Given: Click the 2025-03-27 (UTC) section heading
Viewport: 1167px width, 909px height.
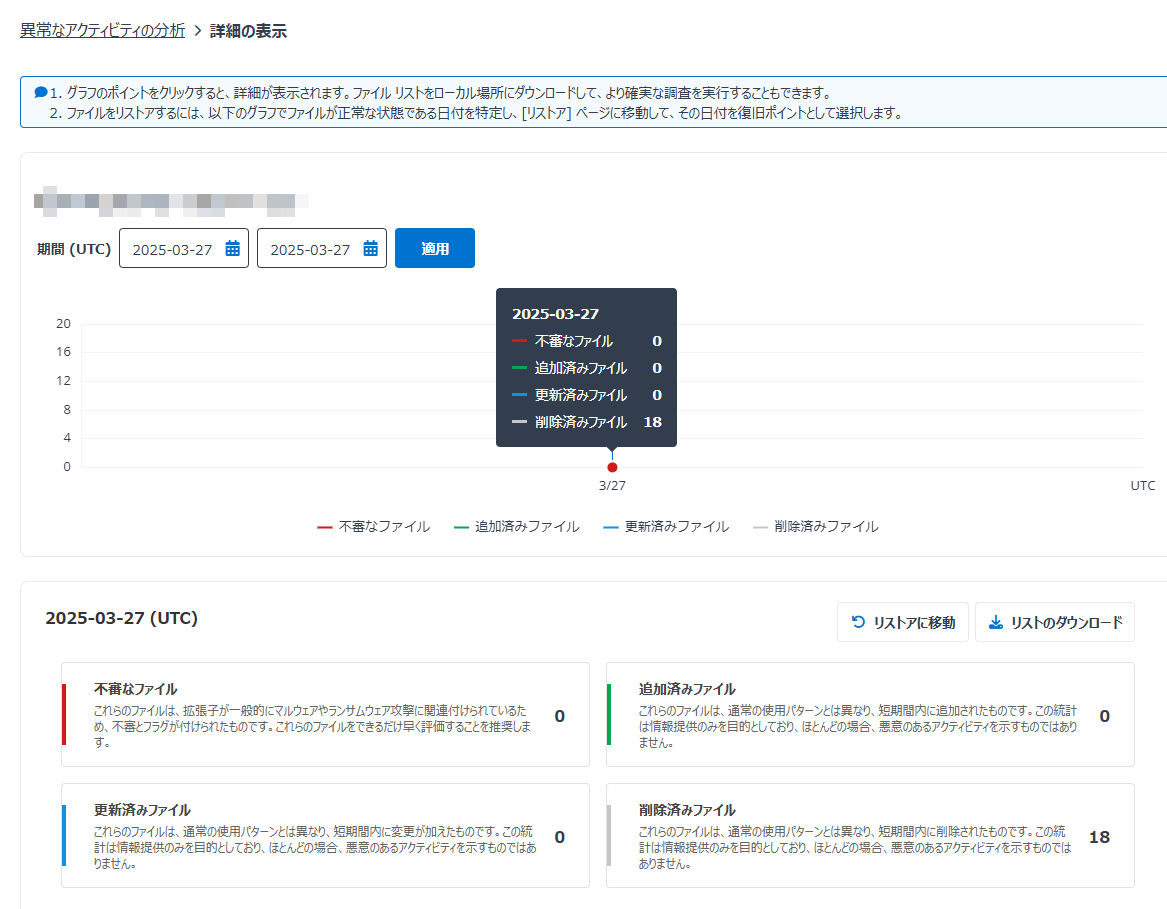Looking at the screenshot, I should 121,618.
